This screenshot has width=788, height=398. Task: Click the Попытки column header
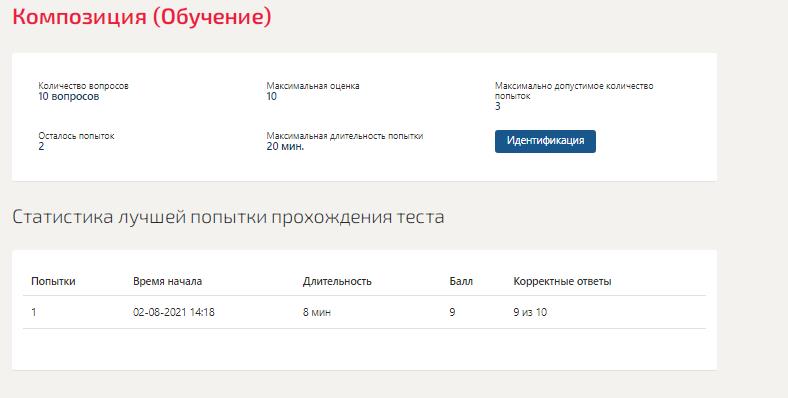pos(53,281)
